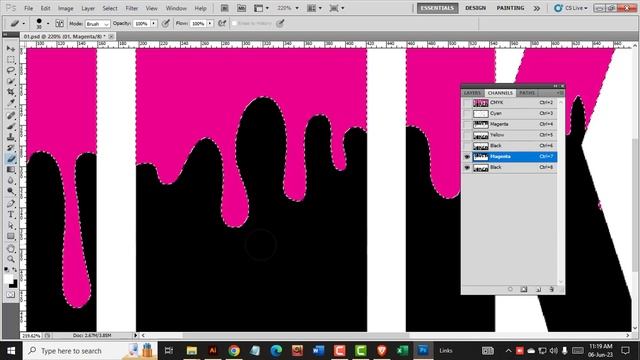Screen dimensions: 640x360
Task: Switch to the Painting workspace
Action: 510,8
